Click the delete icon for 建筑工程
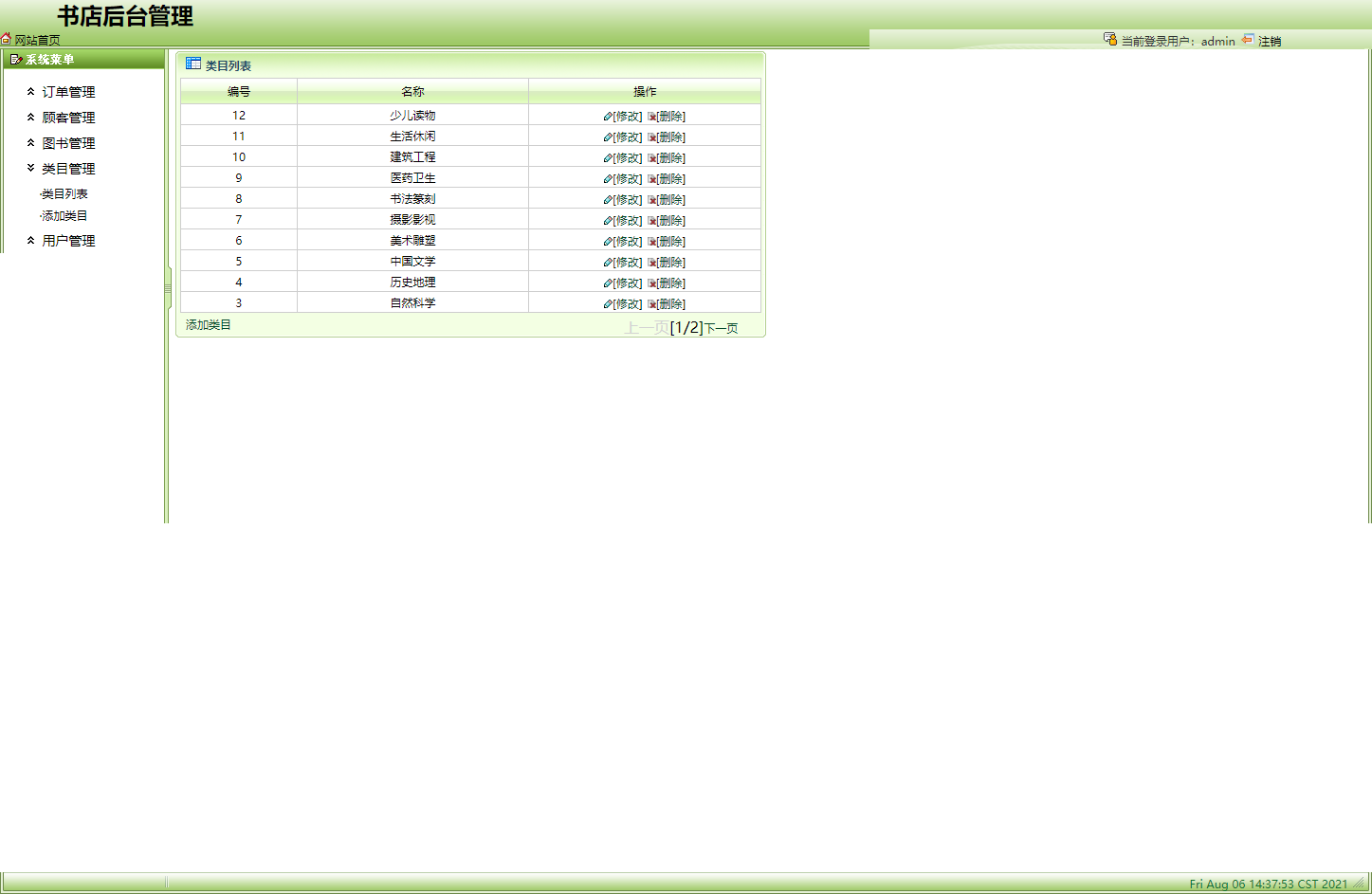 652,158
